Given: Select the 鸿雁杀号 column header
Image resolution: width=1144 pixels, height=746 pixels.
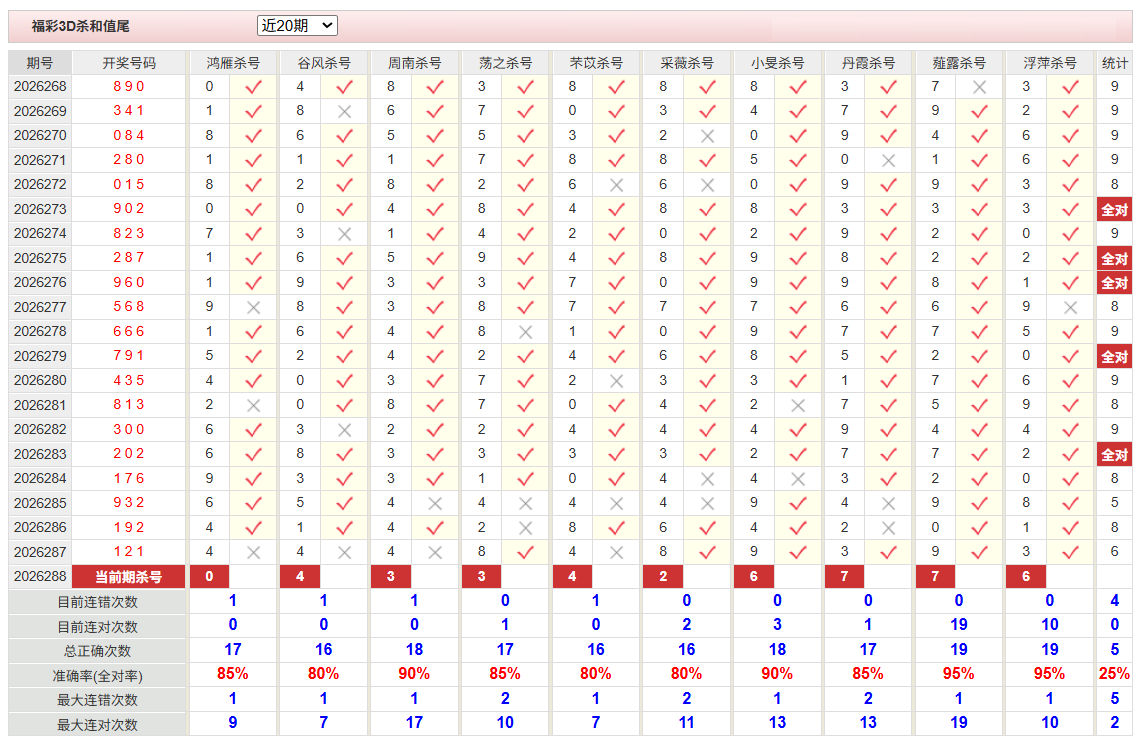Looking at the screenshot, I should tap(233, 63).
